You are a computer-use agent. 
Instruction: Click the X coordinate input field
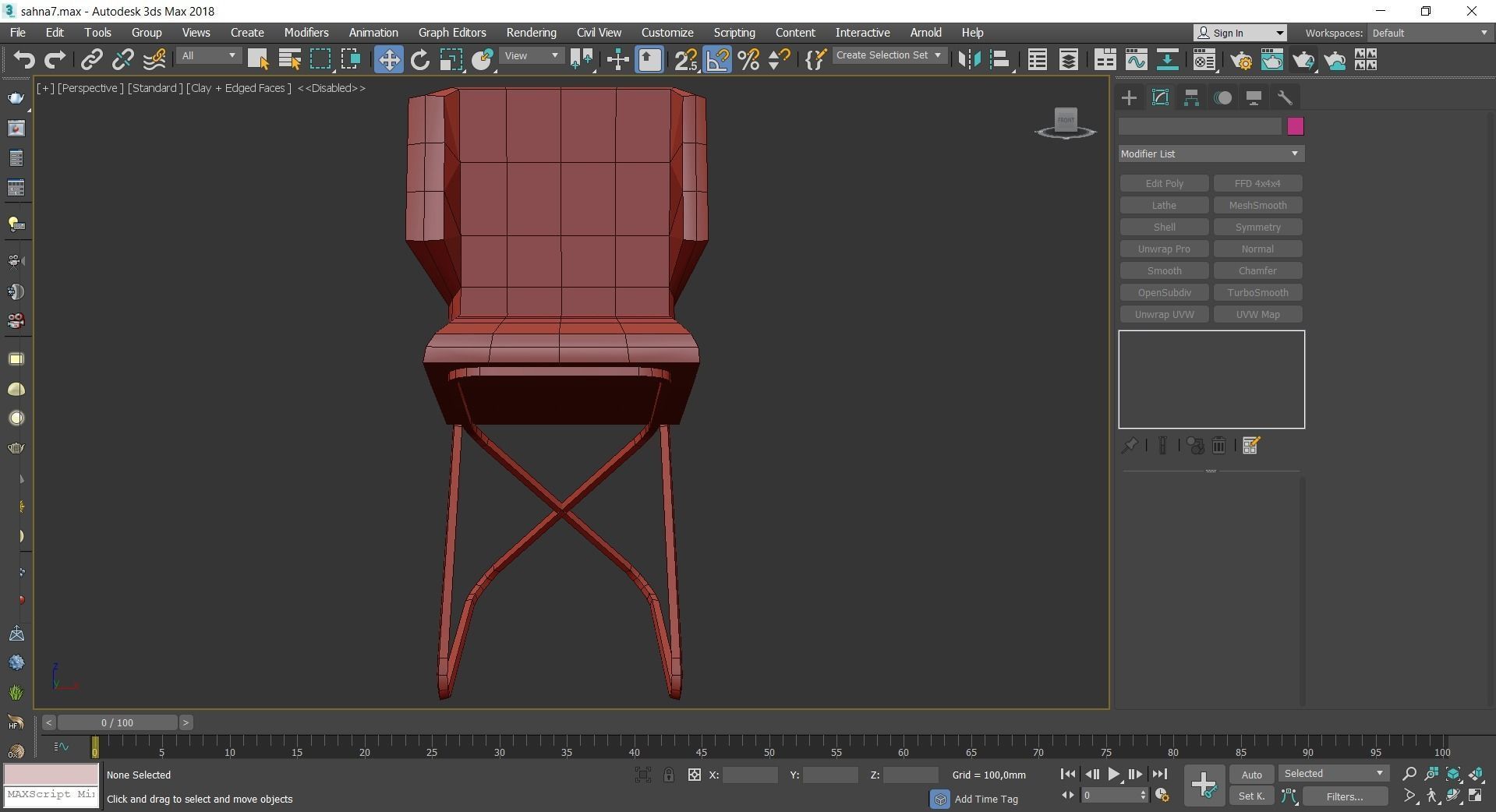750,775
